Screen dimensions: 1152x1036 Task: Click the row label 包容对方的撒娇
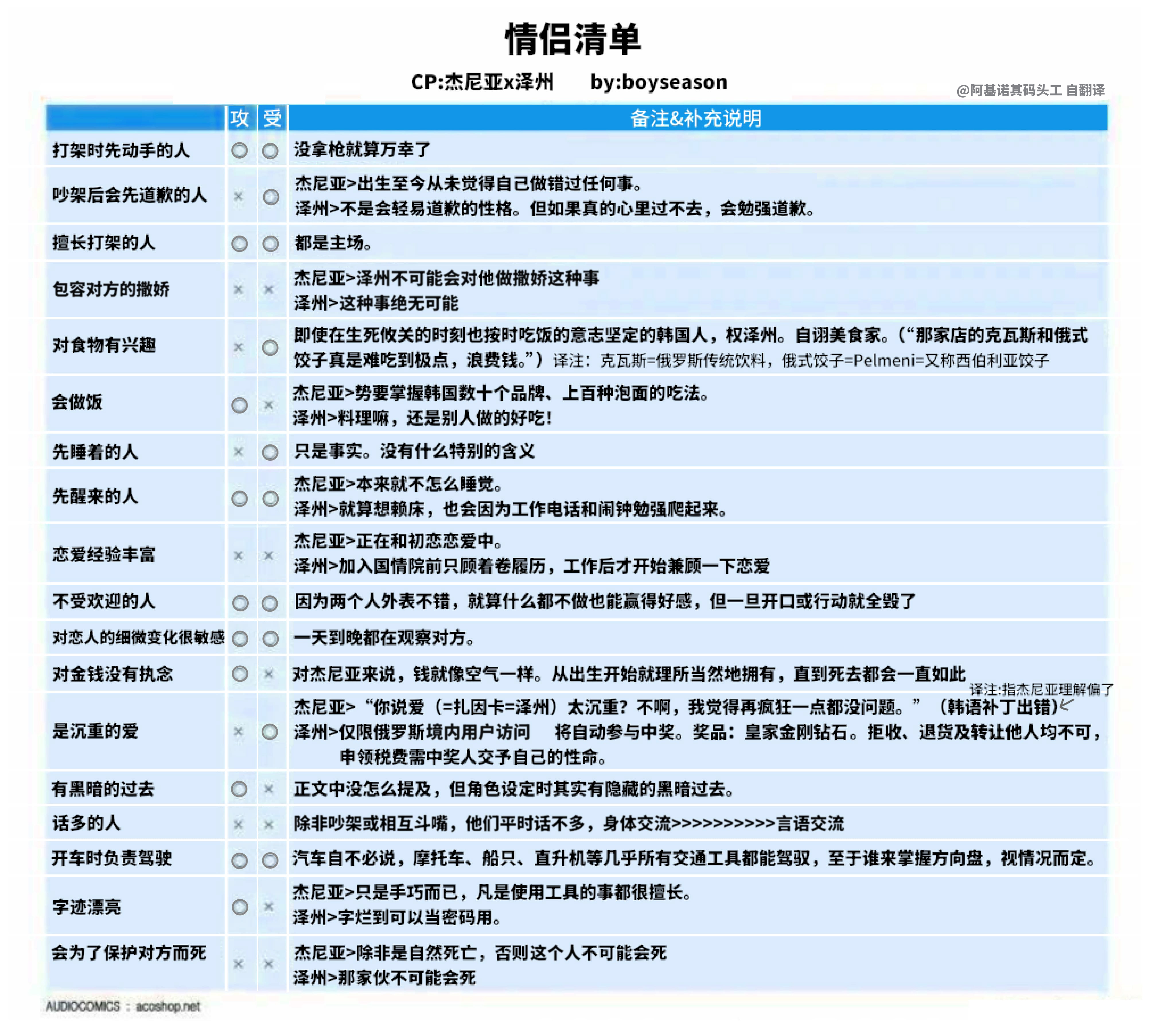[x=111, y=289]
